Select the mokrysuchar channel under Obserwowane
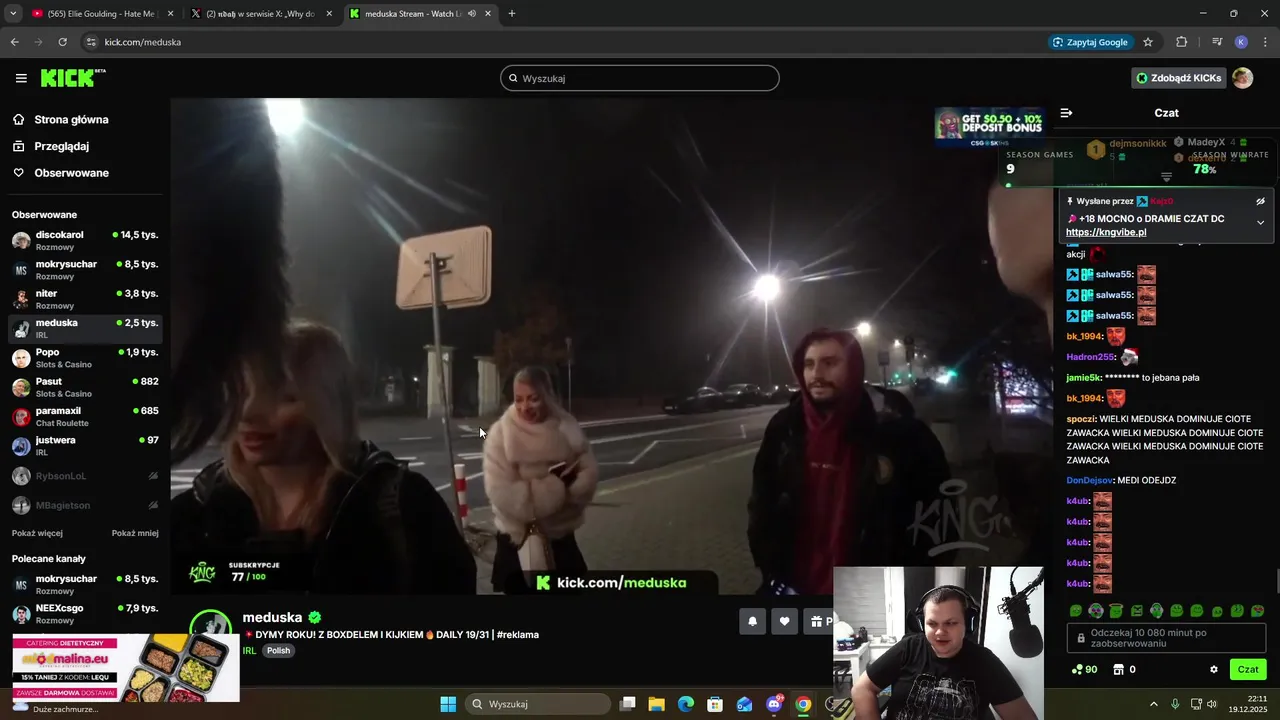 coord(85,270)
